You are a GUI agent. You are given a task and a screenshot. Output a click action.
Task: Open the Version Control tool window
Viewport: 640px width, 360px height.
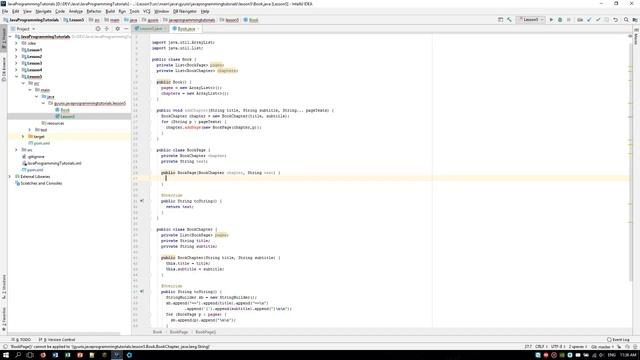(57, 339)
